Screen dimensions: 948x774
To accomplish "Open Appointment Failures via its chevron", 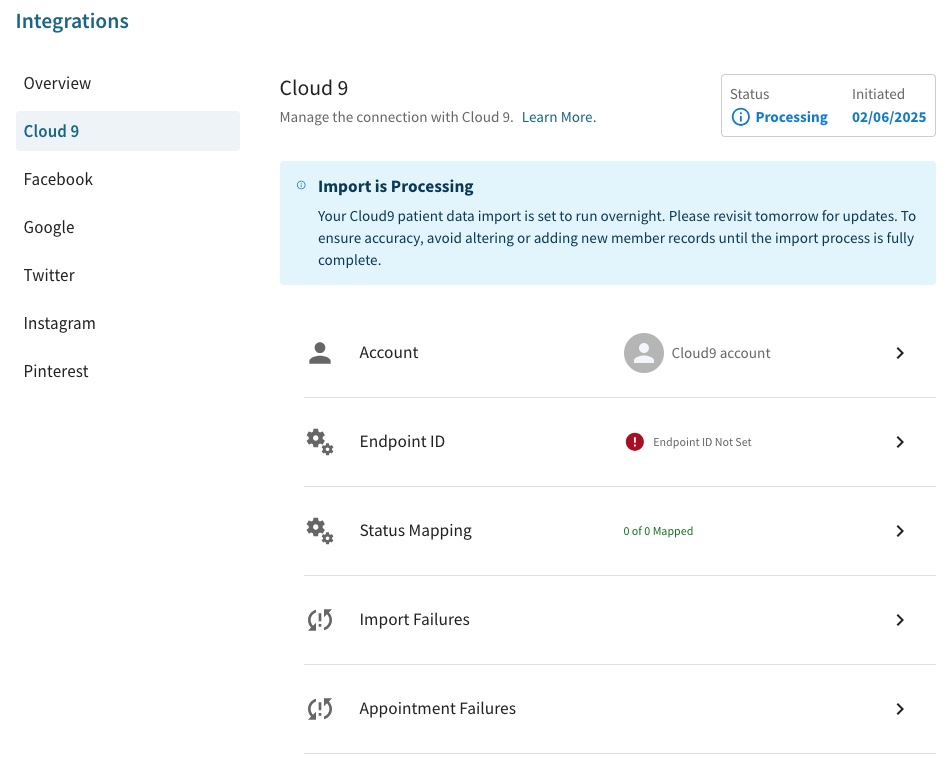I will pos(900,709).
